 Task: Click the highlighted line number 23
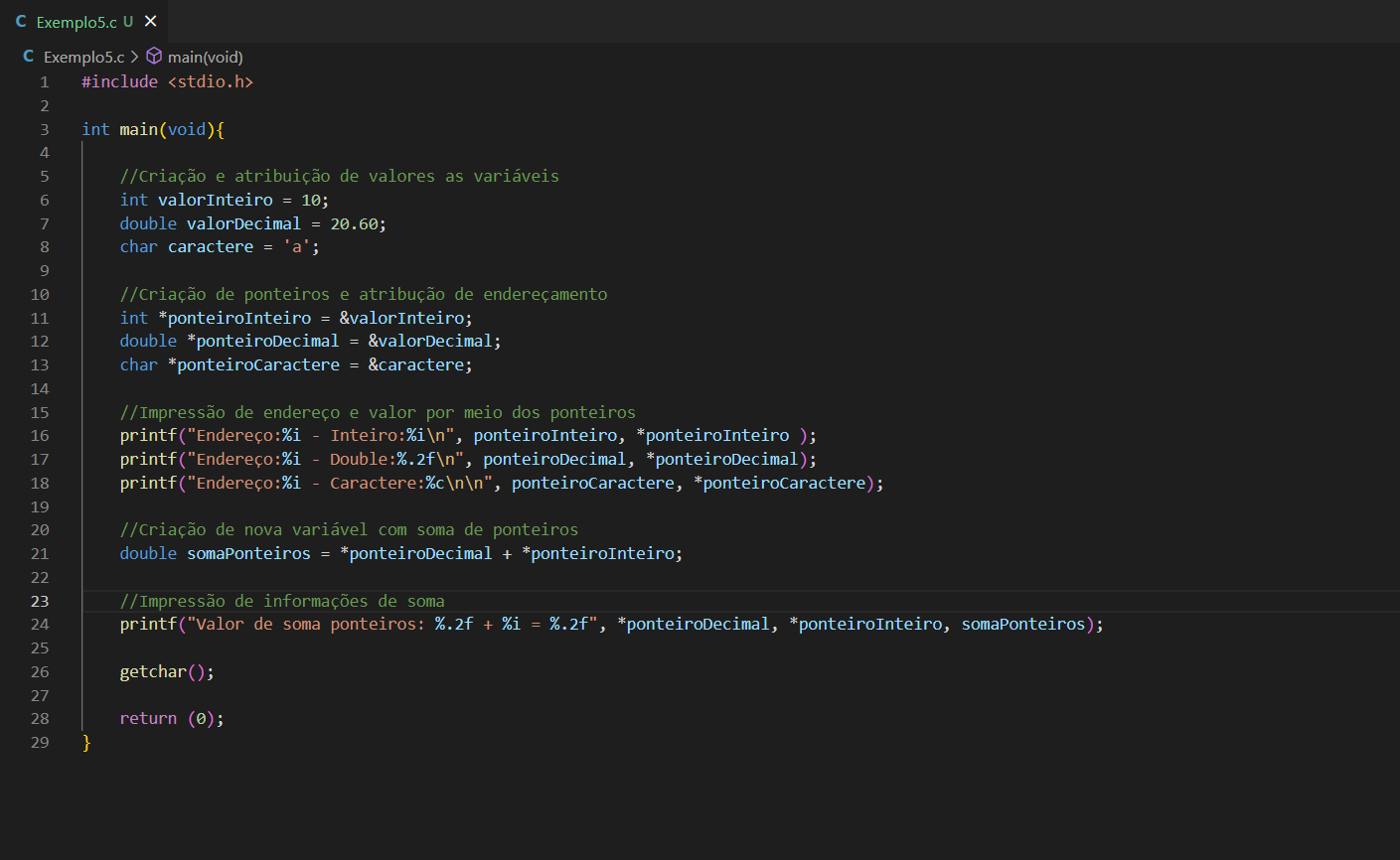(x=40, y=601)
